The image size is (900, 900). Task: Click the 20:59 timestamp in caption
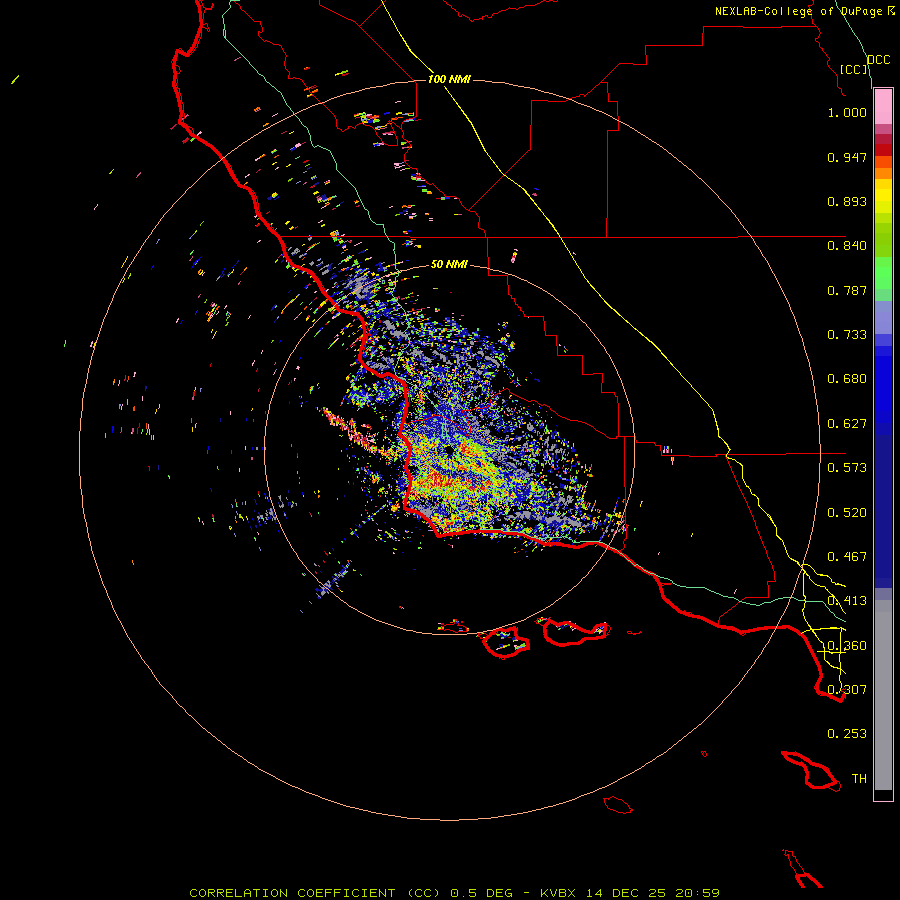(698, 893)
